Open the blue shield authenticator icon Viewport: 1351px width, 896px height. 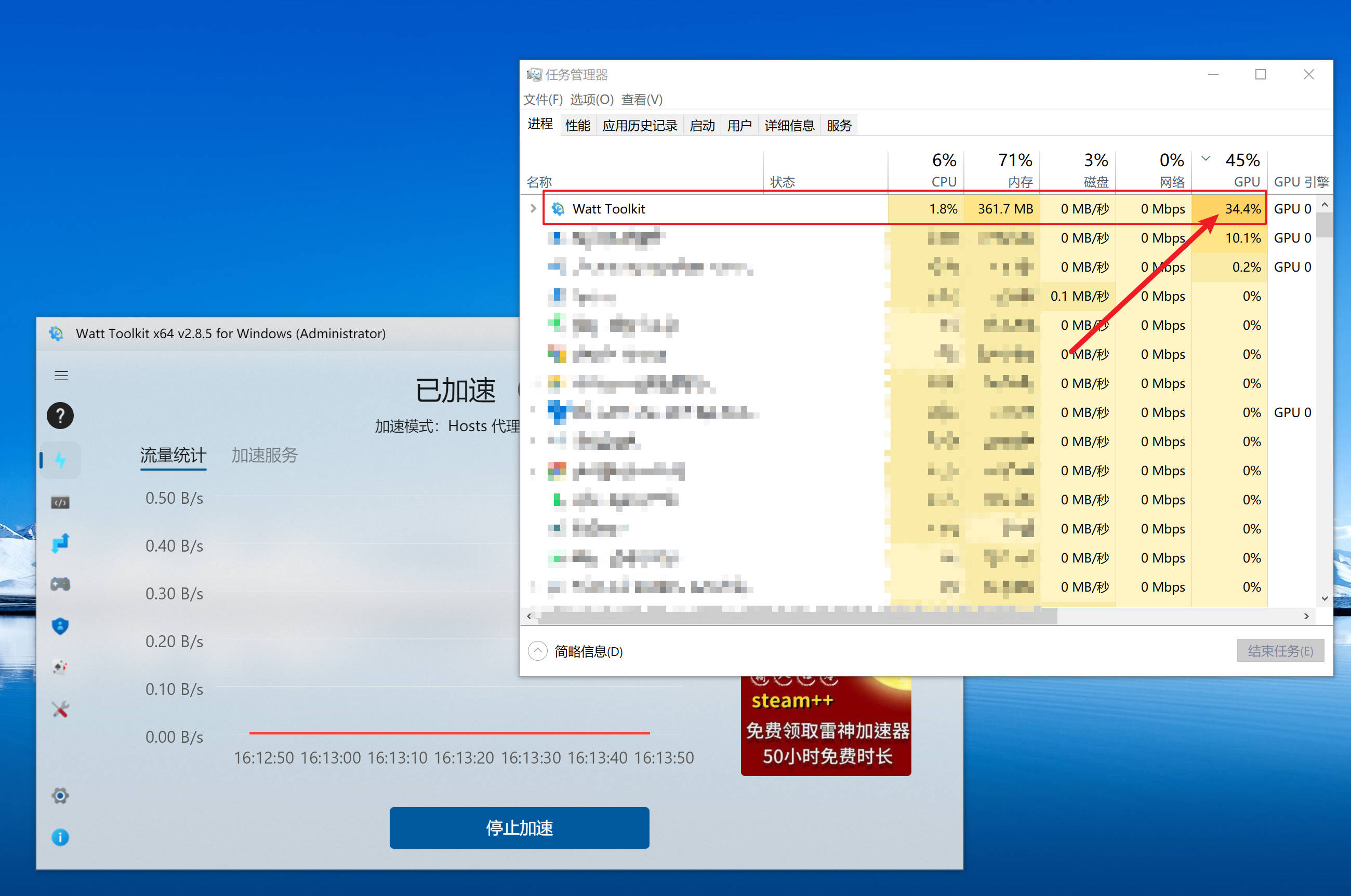pyautogui.click(x=60, y=626)
